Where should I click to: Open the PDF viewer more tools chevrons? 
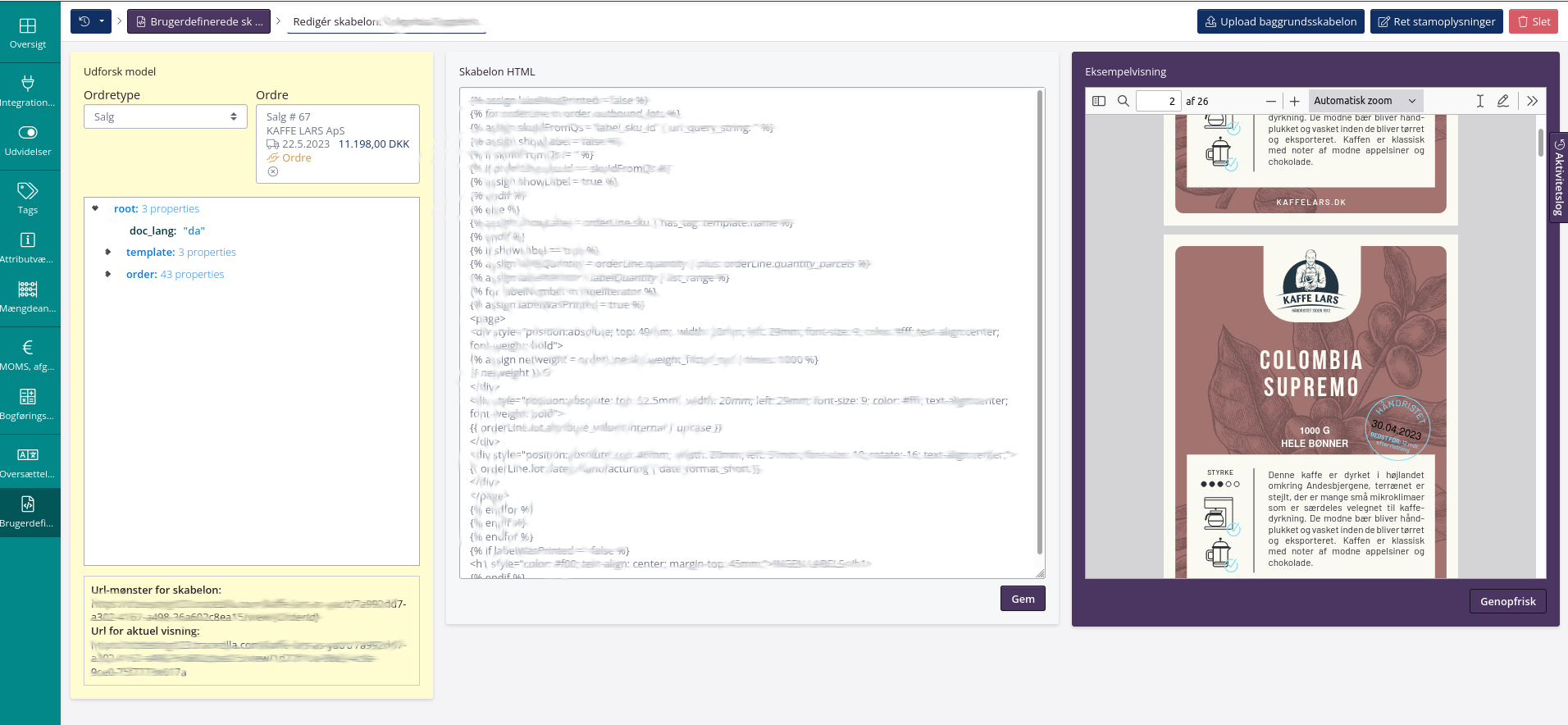click(x=1532, y=101)
